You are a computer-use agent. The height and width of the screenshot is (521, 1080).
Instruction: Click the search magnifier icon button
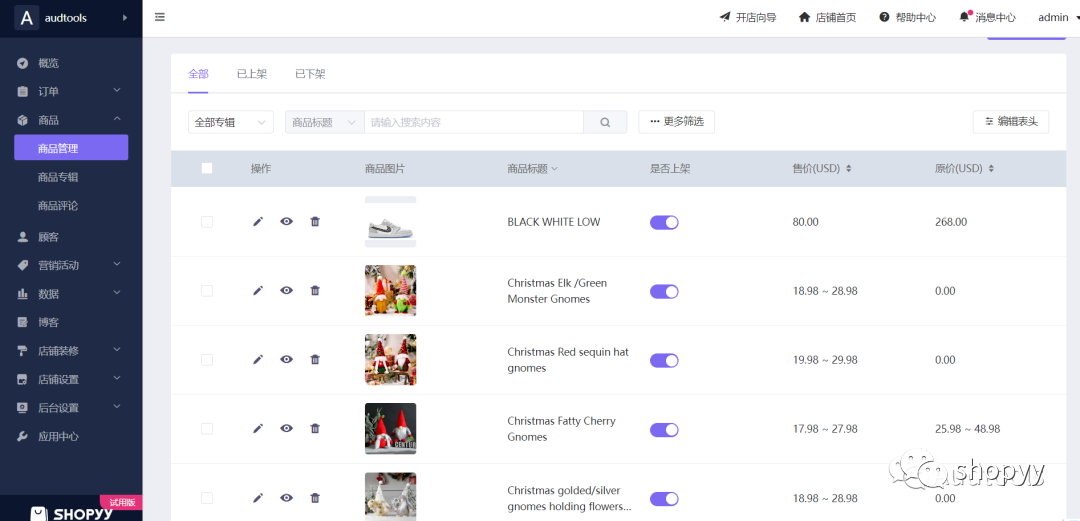click(605, 122)
